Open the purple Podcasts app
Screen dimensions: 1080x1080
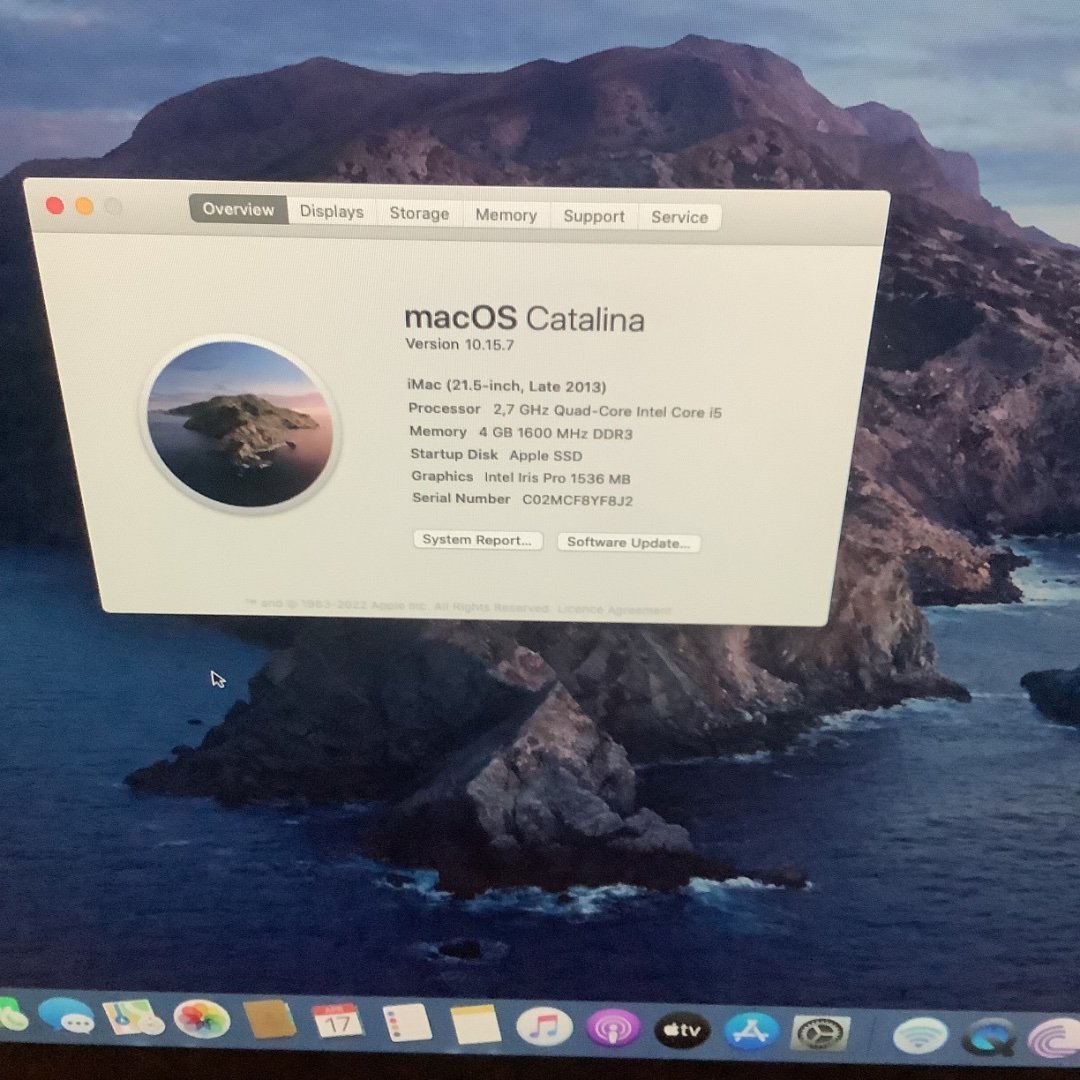point(612,1029)
